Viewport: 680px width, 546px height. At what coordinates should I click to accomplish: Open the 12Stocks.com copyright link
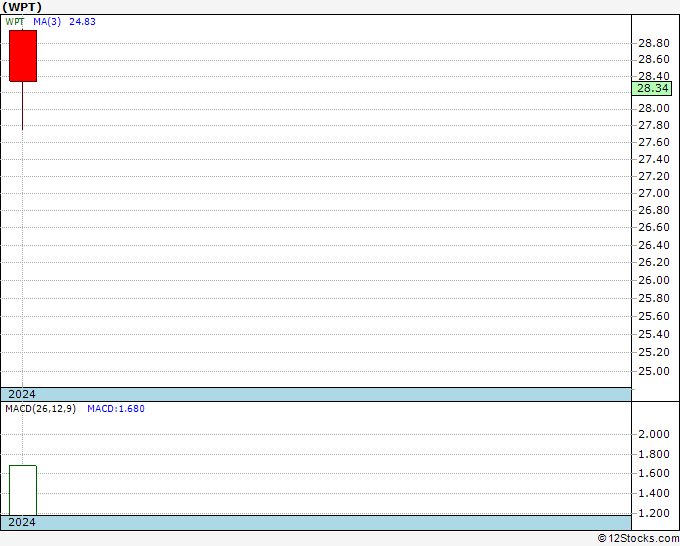(x=638, y=539)
